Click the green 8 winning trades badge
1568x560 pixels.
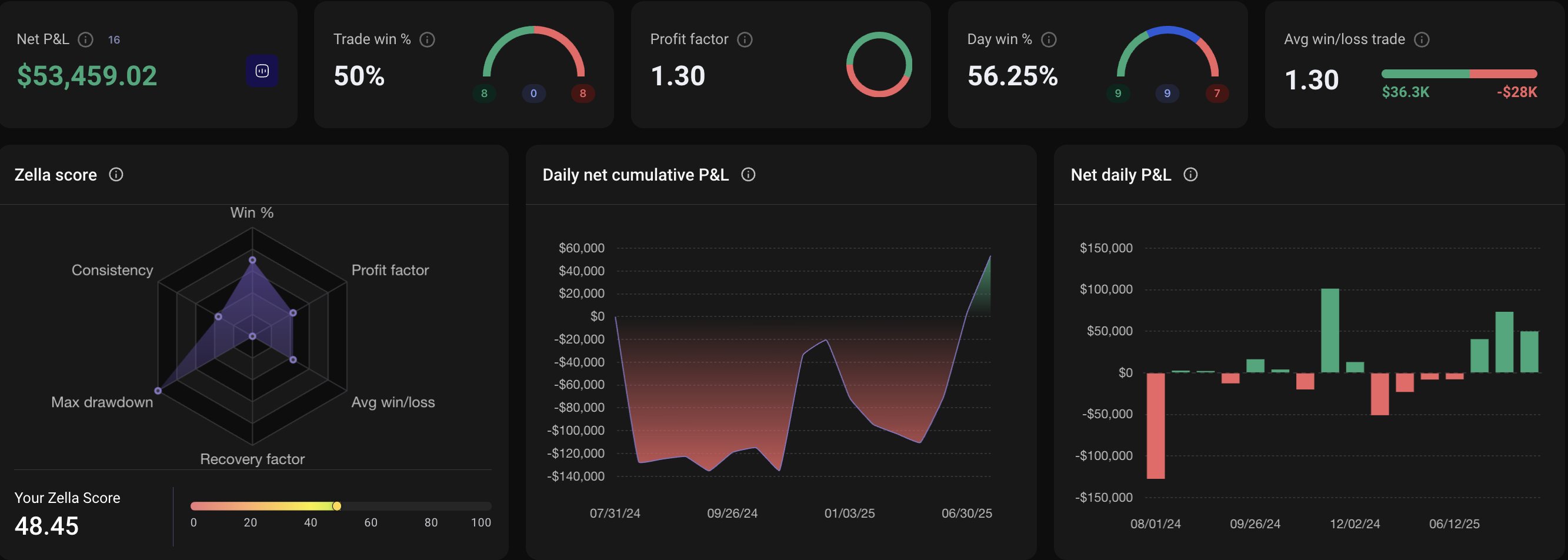point(484,93)
